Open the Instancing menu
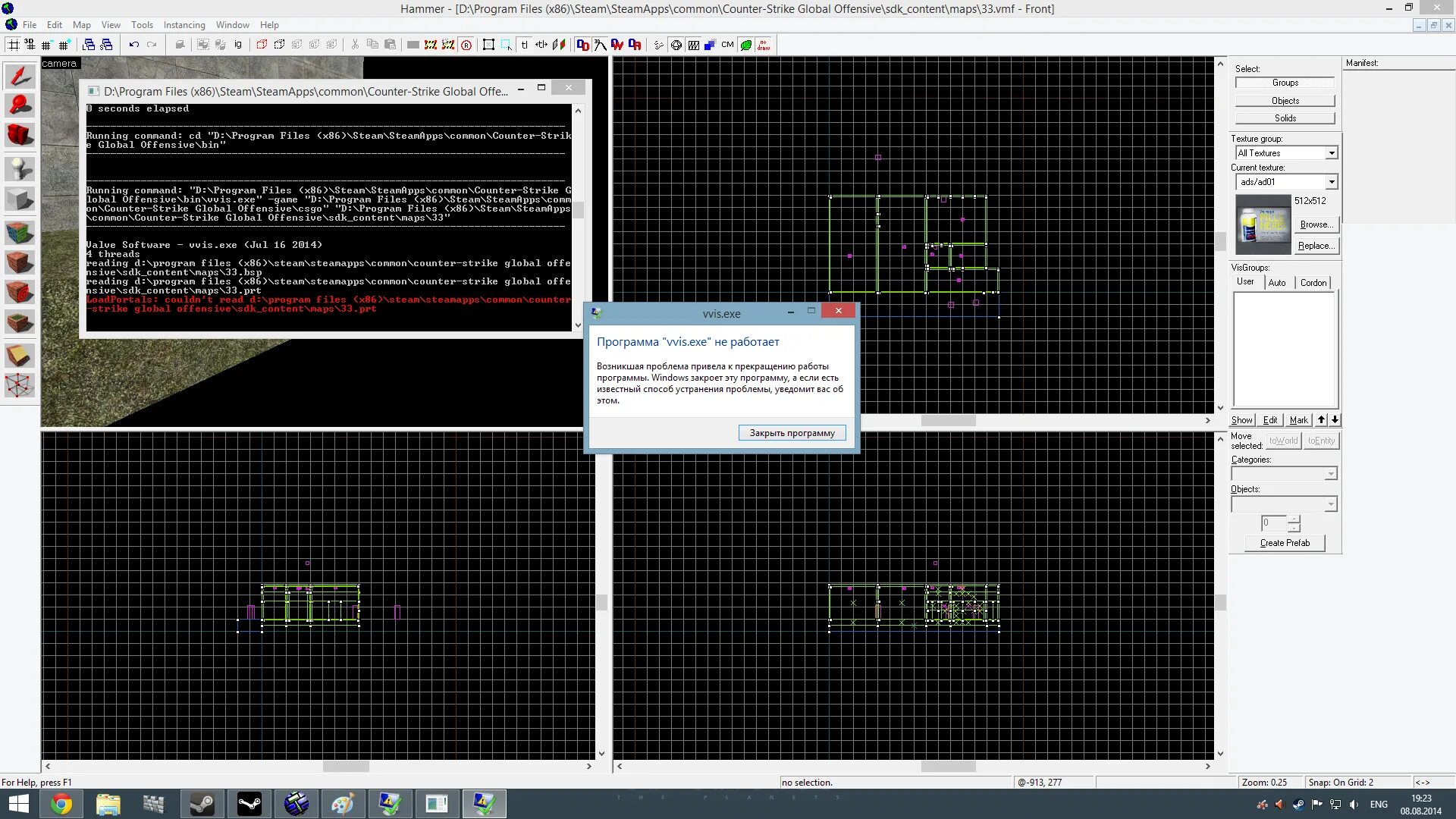The width and height of the screenshot is (1456, 819). 184,25
